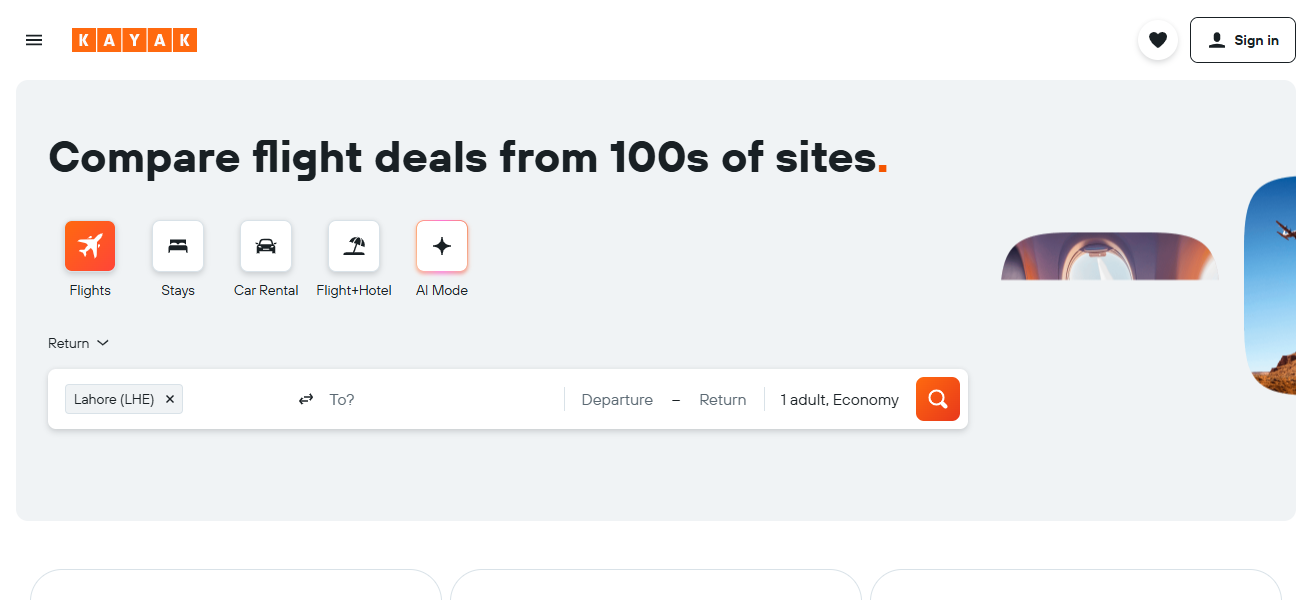This screenshot has height=600, width=1312.
Task: Open AI Mode sparkle icon
Action: (442, 246)
